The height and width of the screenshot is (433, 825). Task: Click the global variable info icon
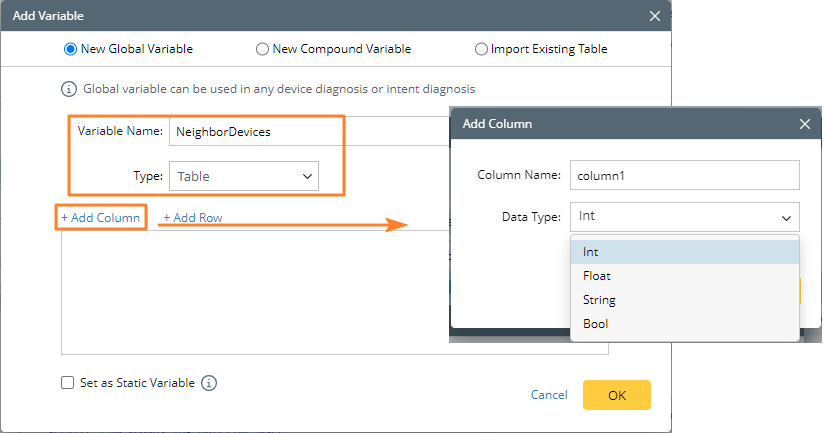point(69,89)
